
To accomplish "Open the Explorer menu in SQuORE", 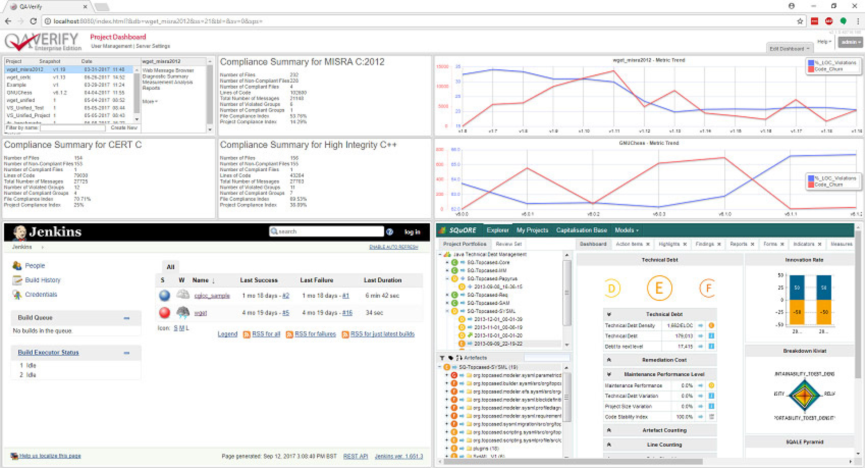I will pyautogui.click(x=497, y=230).
